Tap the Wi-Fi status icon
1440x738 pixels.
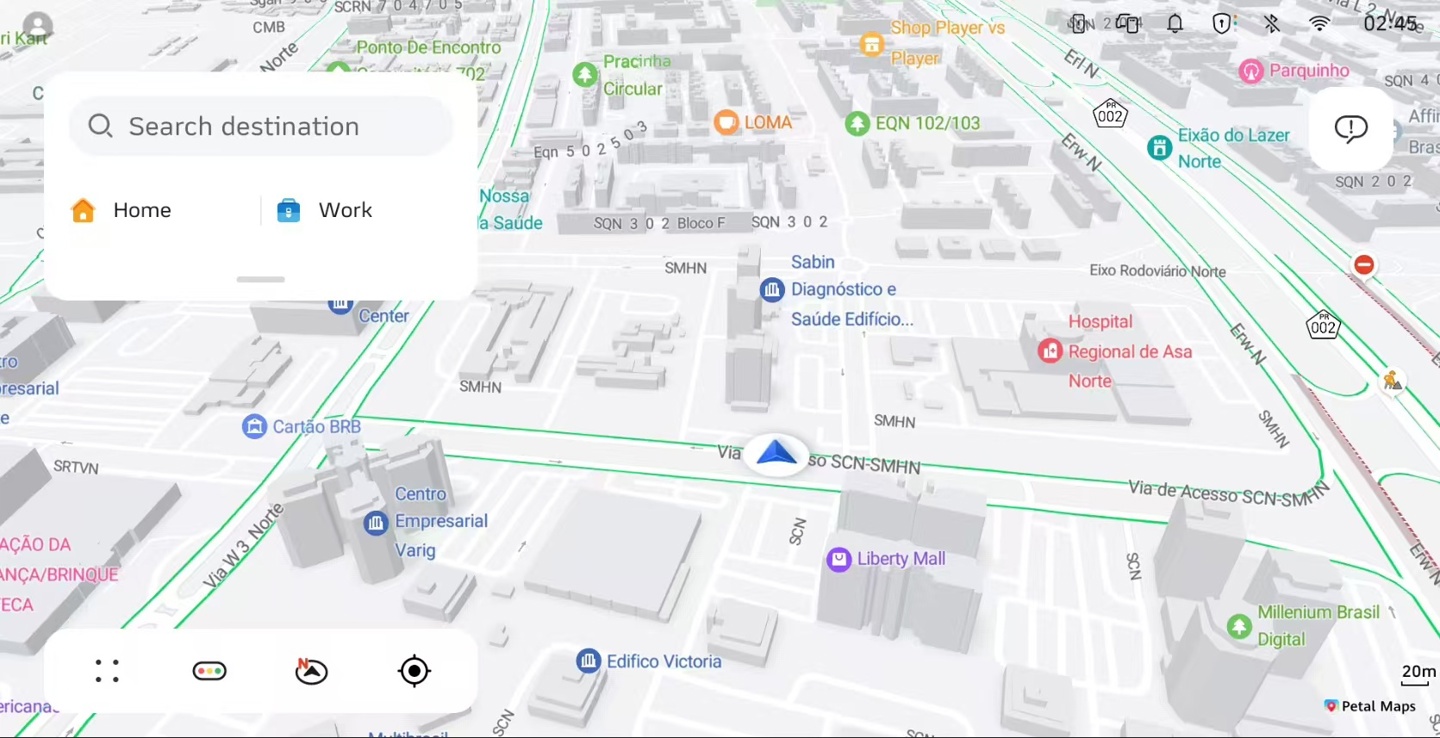(x=1320, y=24)
